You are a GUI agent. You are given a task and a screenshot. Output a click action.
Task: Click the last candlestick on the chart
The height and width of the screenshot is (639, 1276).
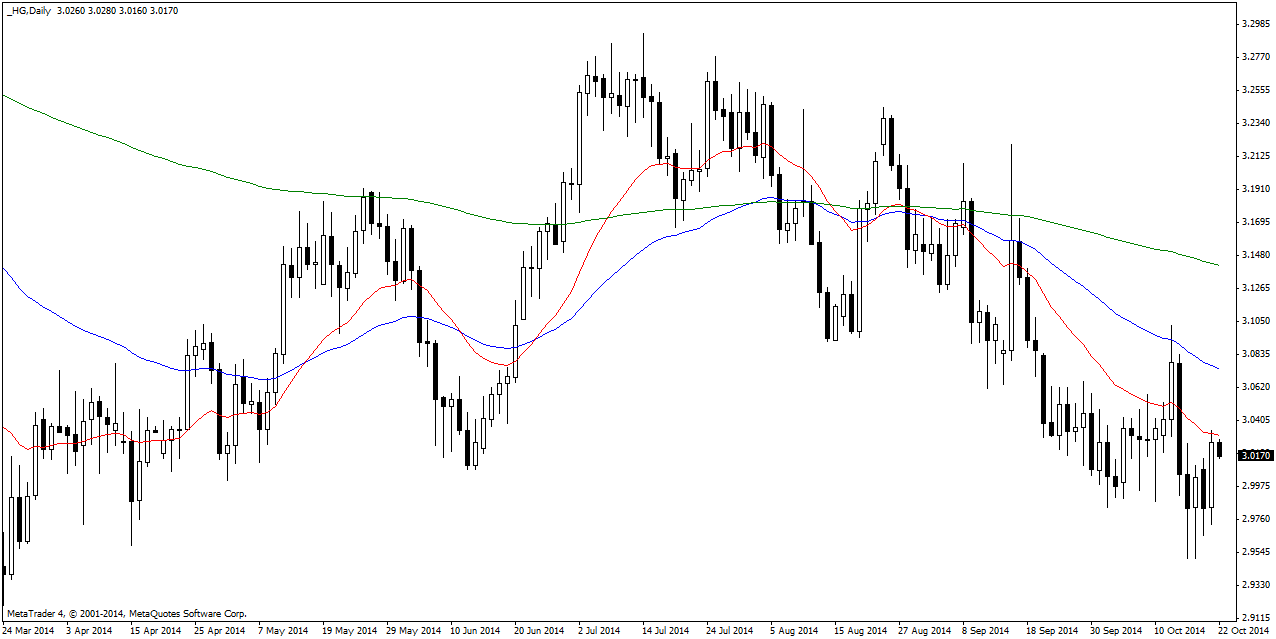tap(1220, 449)
